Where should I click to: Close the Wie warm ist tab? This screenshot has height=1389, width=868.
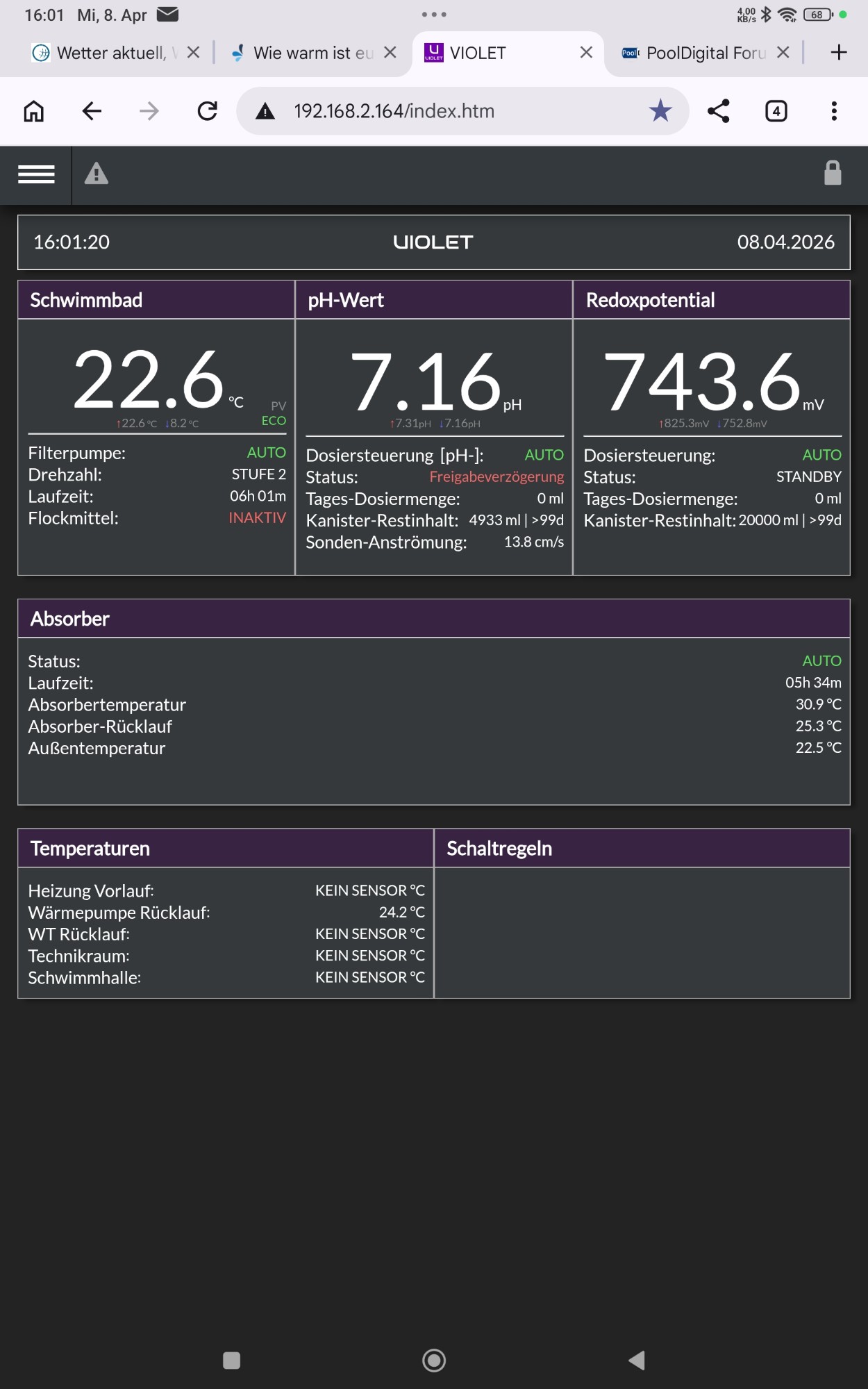point(390,53)
